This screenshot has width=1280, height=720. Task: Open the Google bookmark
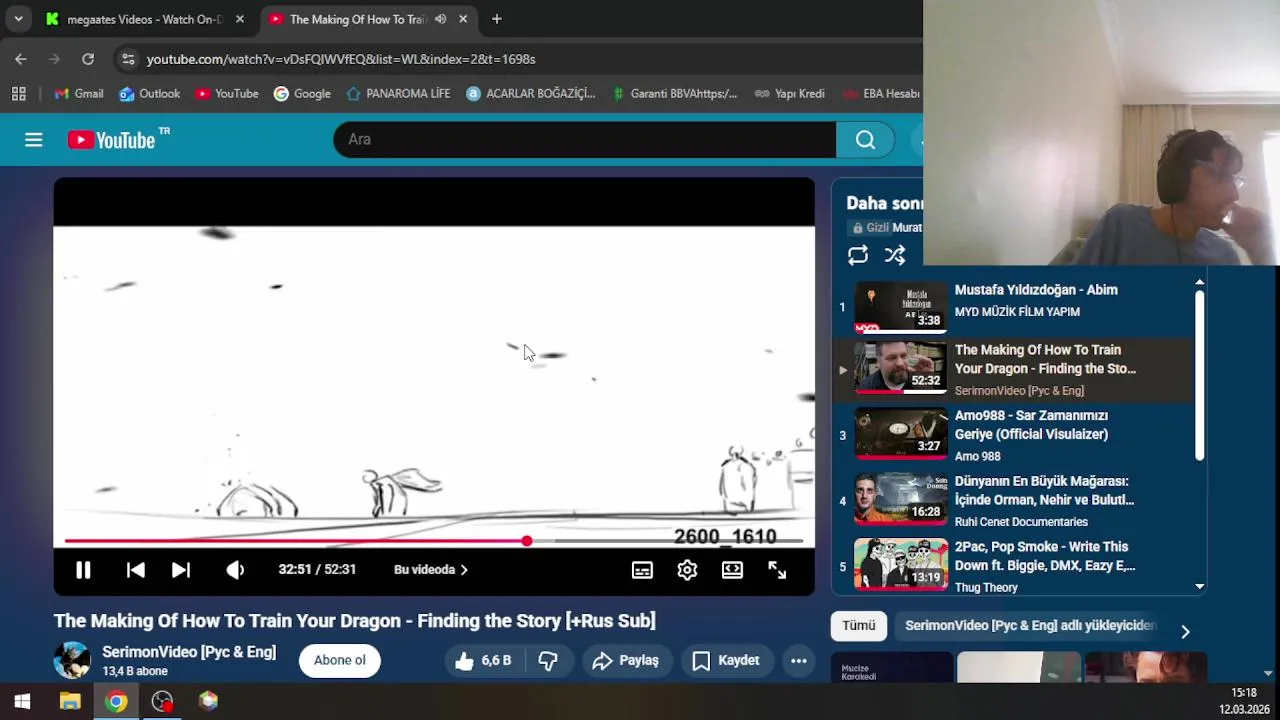coord(302,94)
